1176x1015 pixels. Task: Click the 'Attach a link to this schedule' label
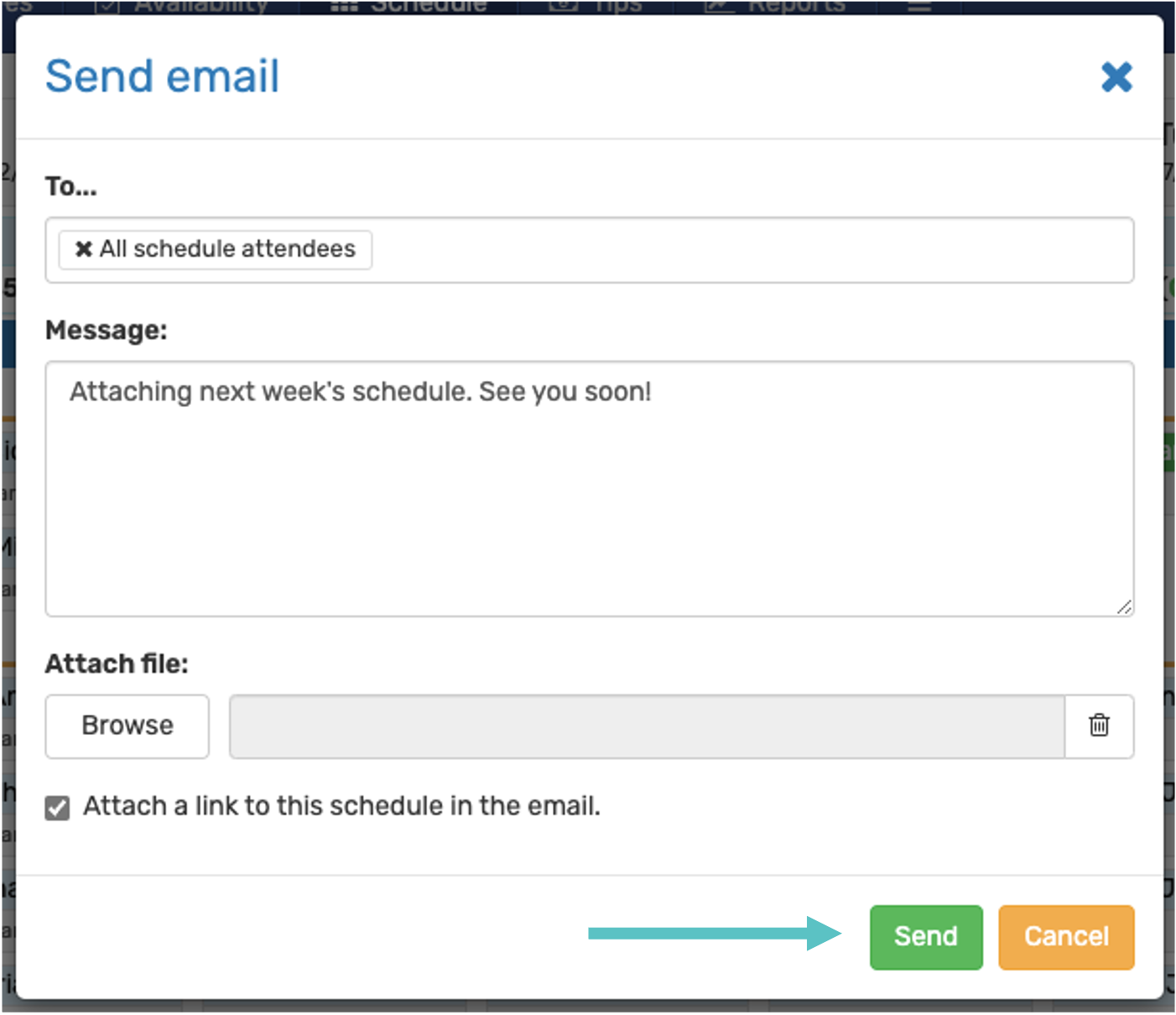click(341, 806)
